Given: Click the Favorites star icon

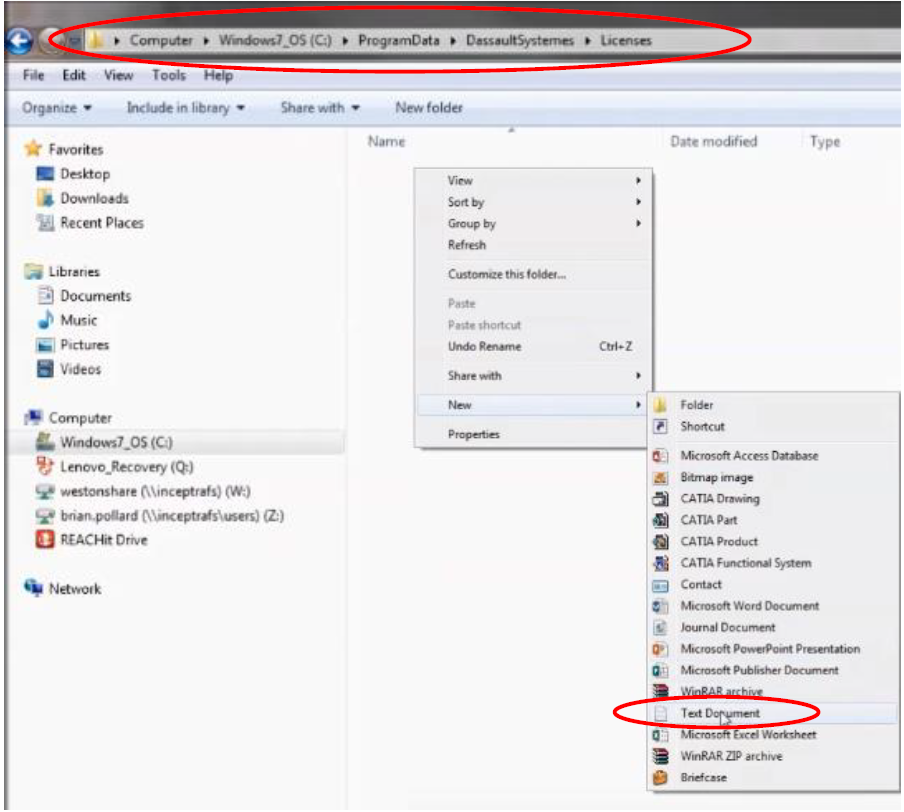Looking at the screenshot, I should [x=33, y=149].
